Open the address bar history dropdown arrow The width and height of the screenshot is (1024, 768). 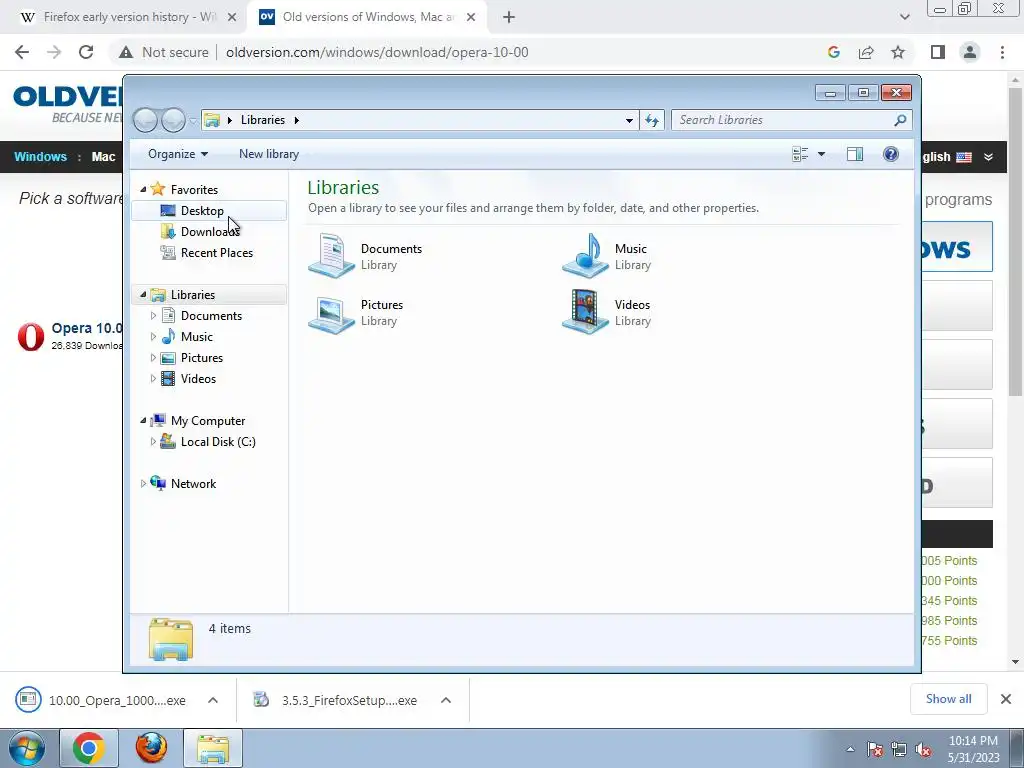pos(629,120)
